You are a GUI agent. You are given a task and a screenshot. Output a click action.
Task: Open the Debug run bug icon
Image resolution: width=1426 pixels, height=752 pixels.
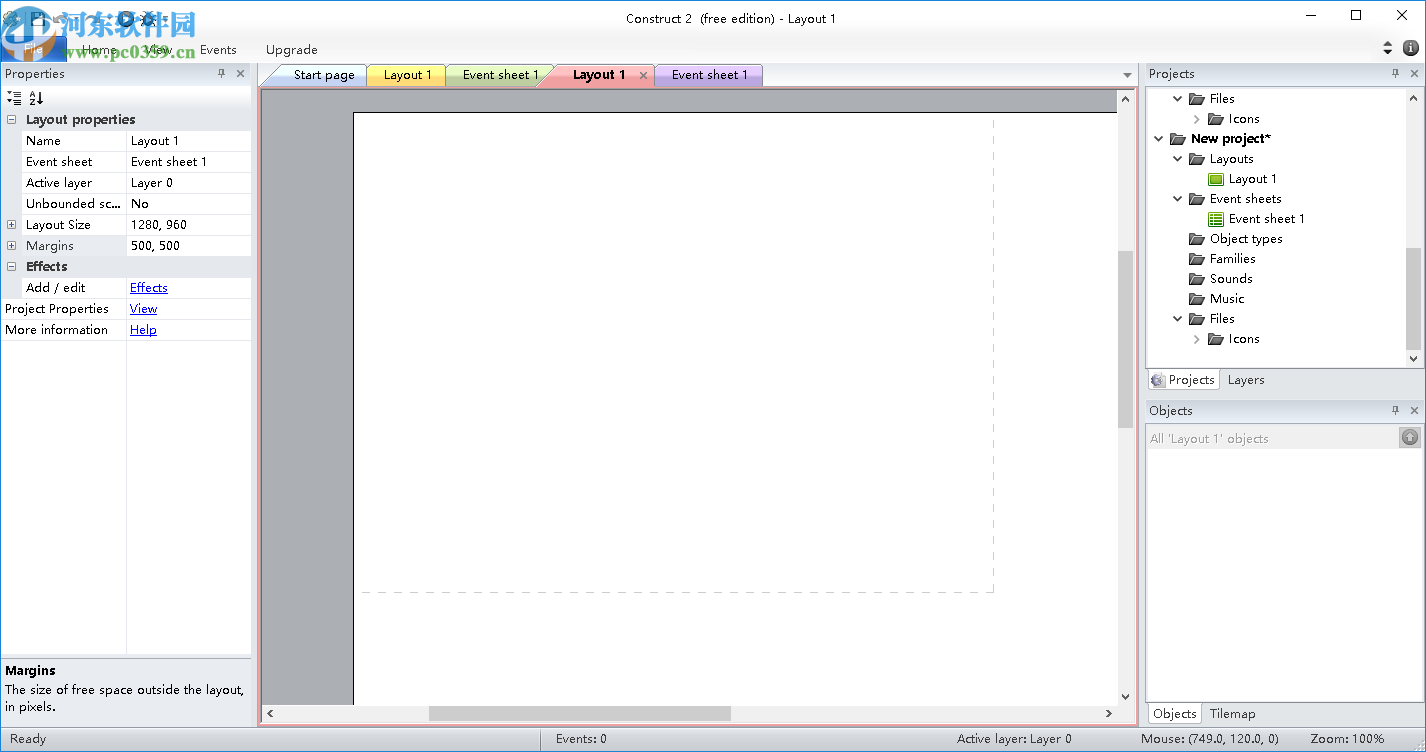click(148, 18)
